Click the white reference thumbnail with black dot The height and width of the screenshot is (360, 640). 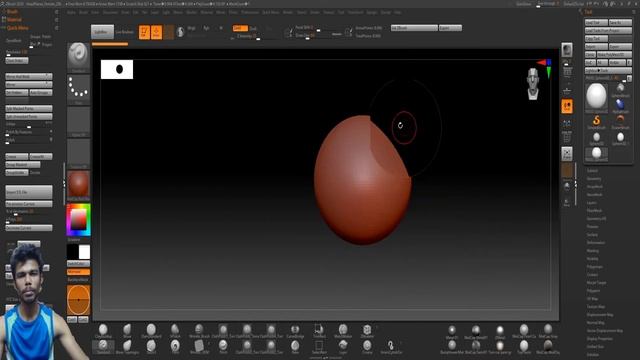(x=117, y=69)
